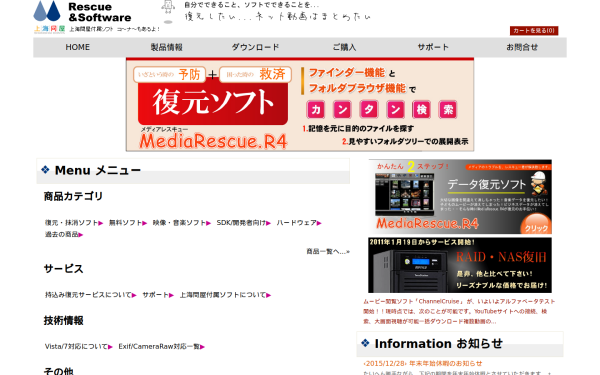
Task: Click the 商品カテゴリ heading
Action: pos(73,196)
